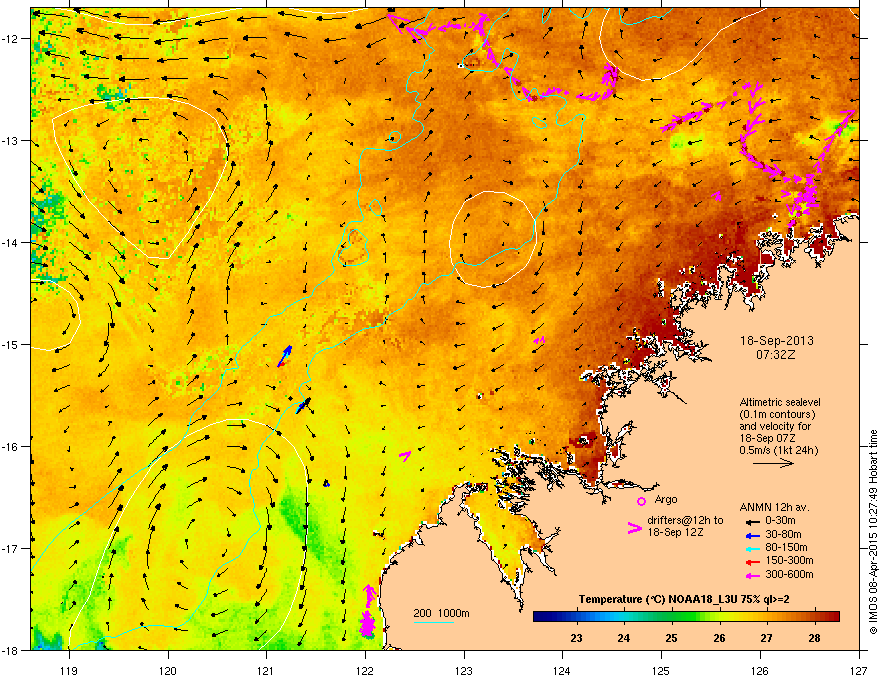Click the 'Argo' legend label

tap(666, 499)
